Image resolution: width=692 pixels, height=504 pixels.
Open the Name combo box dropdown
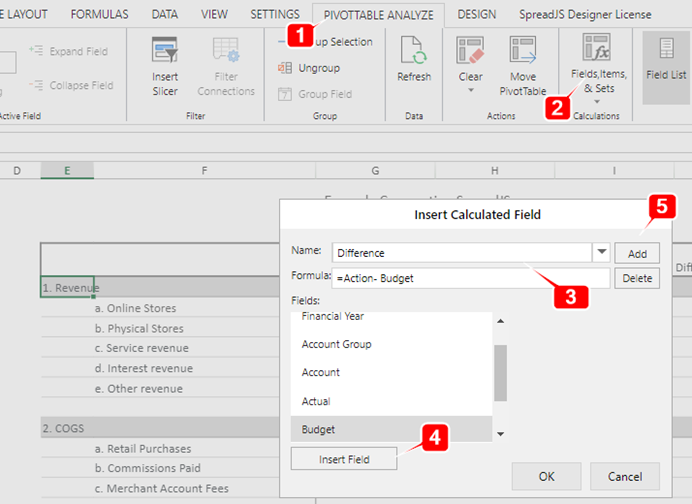tap(601, 252)
